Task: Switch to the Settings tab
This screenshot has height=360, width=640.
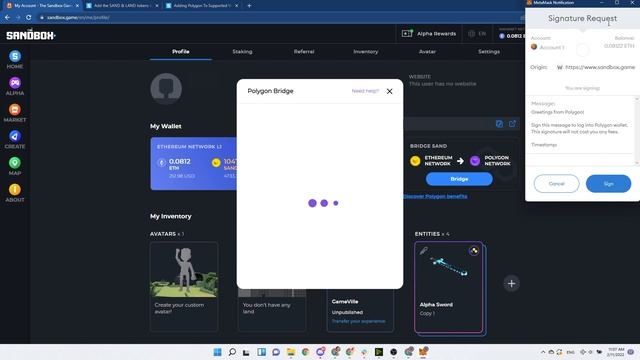Action: point(489,51)
